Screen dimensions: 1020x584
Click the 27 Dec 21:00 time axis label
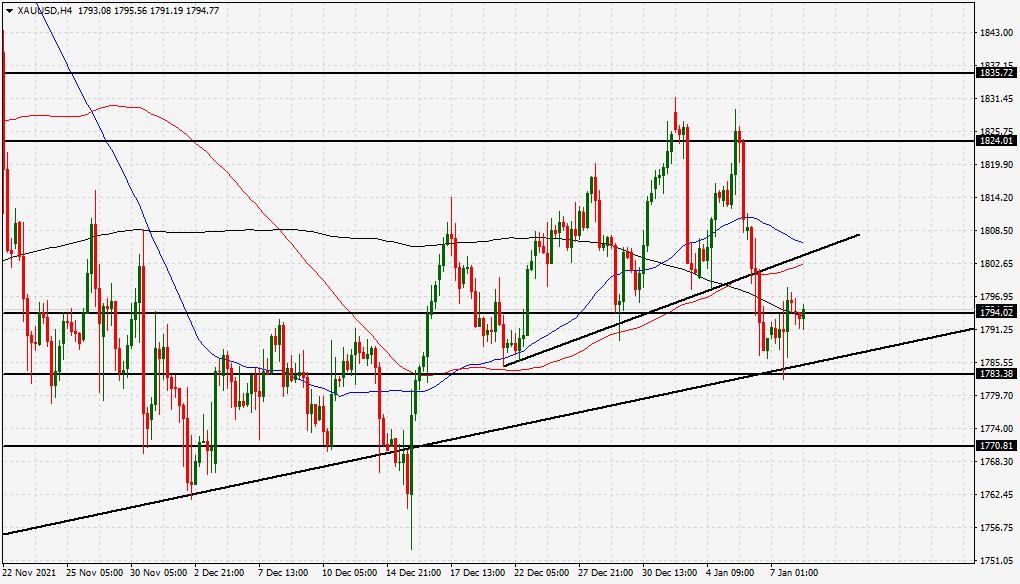pos(605,573)
